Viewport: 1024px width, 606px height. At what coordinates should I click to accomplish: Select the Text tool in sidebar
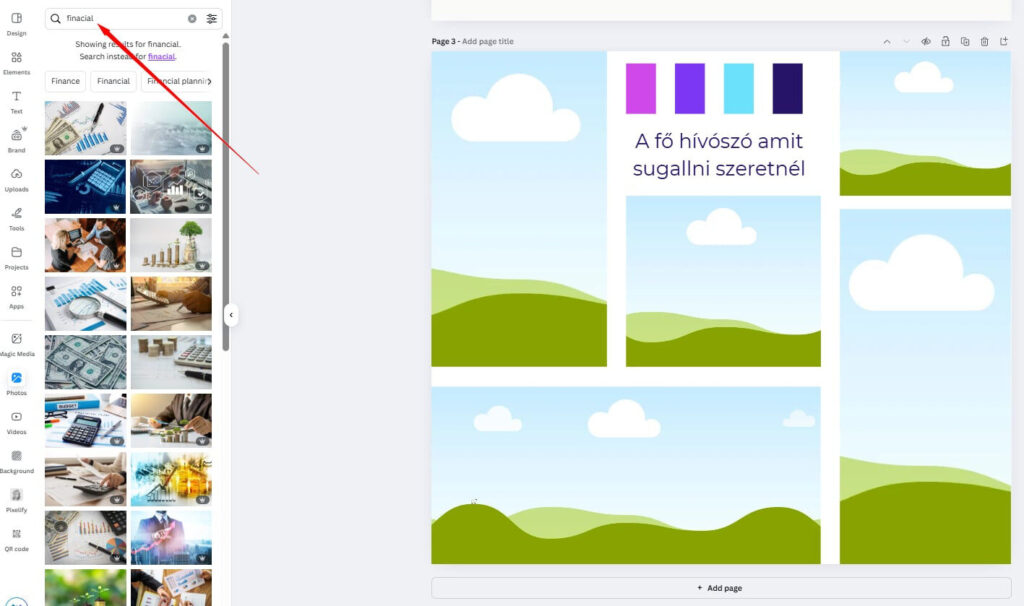pos(16,101)
